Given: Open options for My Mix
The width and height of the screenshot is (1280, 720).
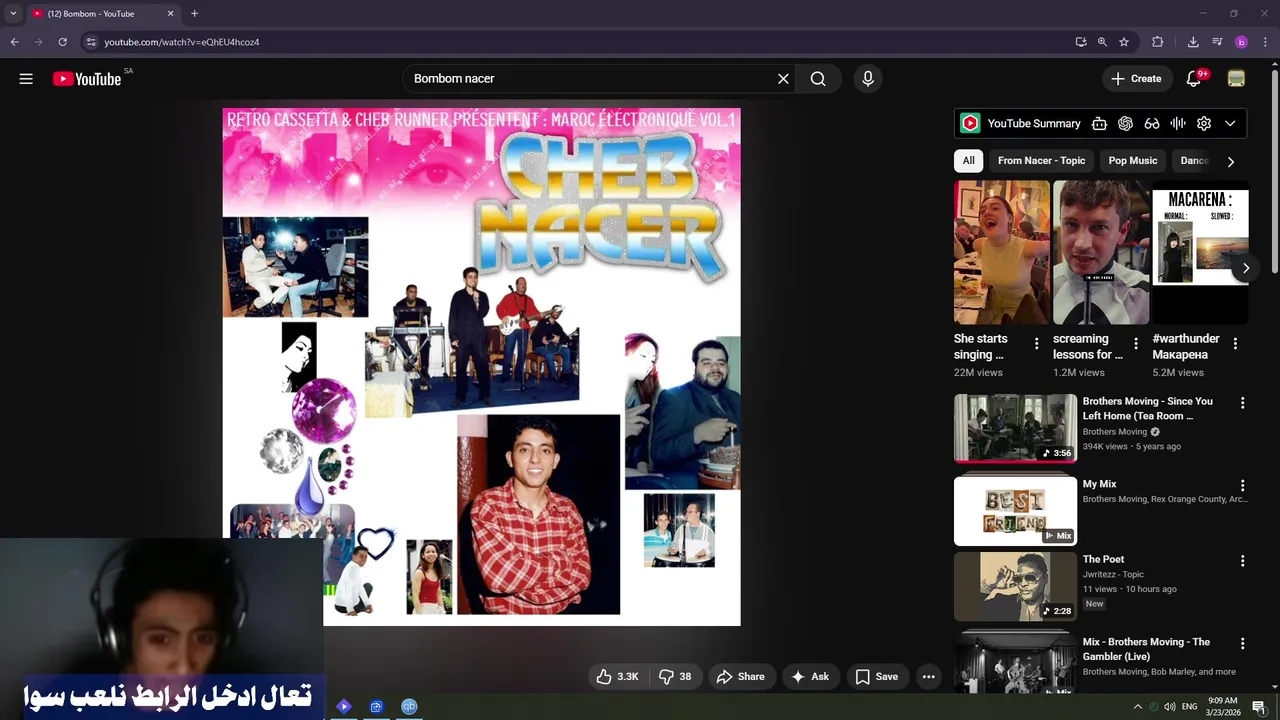Looking at the screenshot, I should tap(1243, 486).
